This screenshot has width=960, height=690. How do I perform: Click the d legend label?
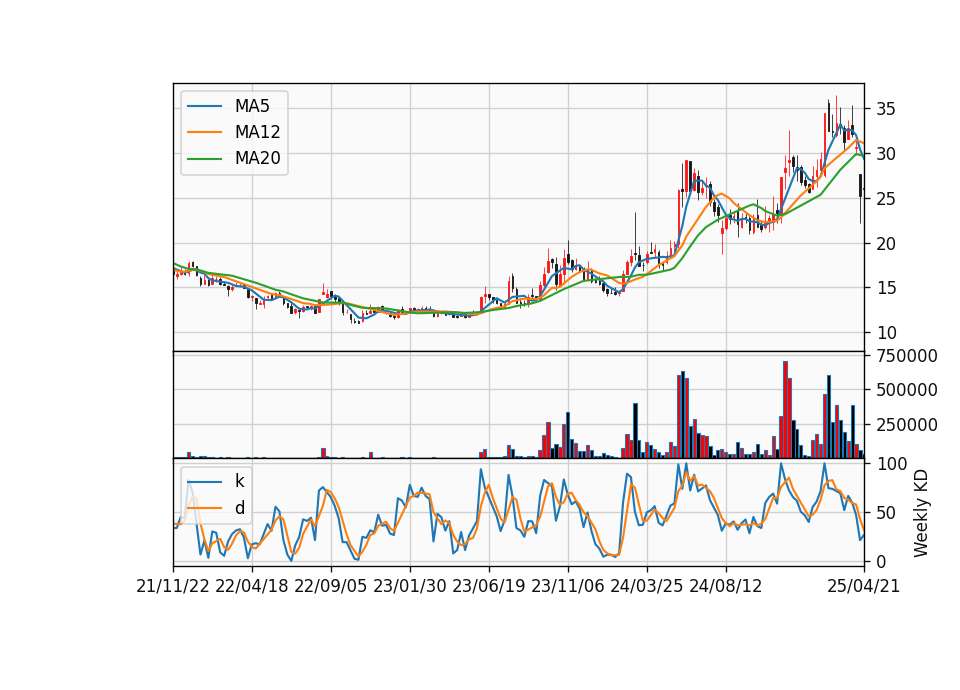tap(240, 508)
